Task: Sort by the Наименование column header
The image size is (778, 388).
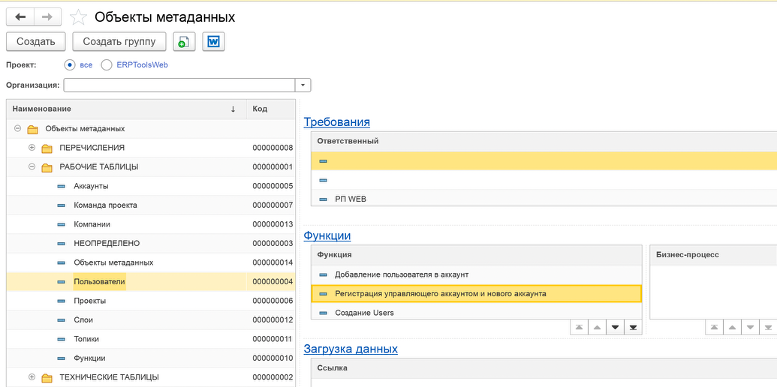Action: pyautogui.click(x=127, y=109)
